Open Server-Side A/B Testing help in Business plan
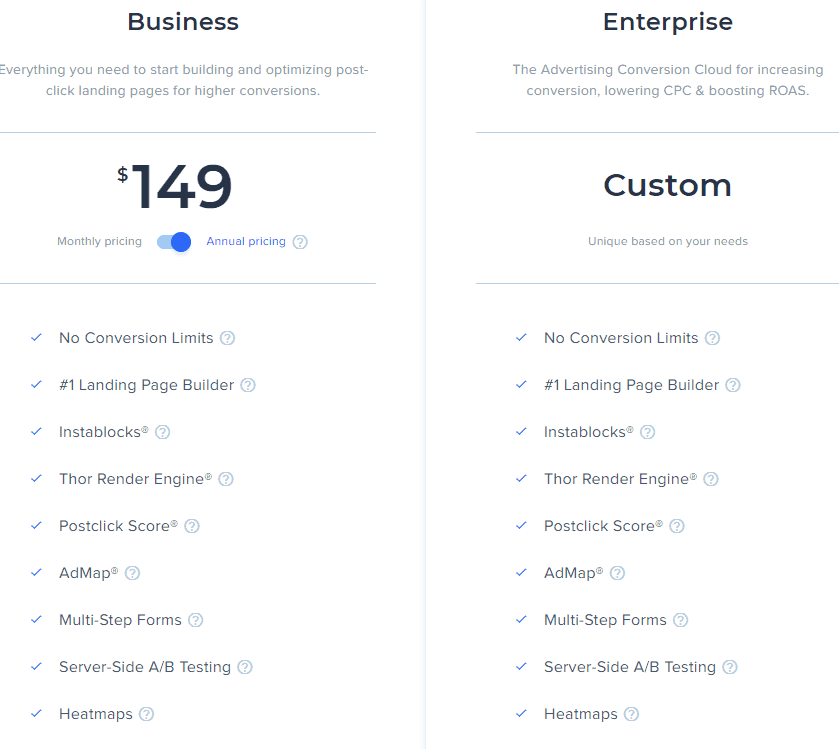This screenshot has height=749, width=839. tap(245, 667)
